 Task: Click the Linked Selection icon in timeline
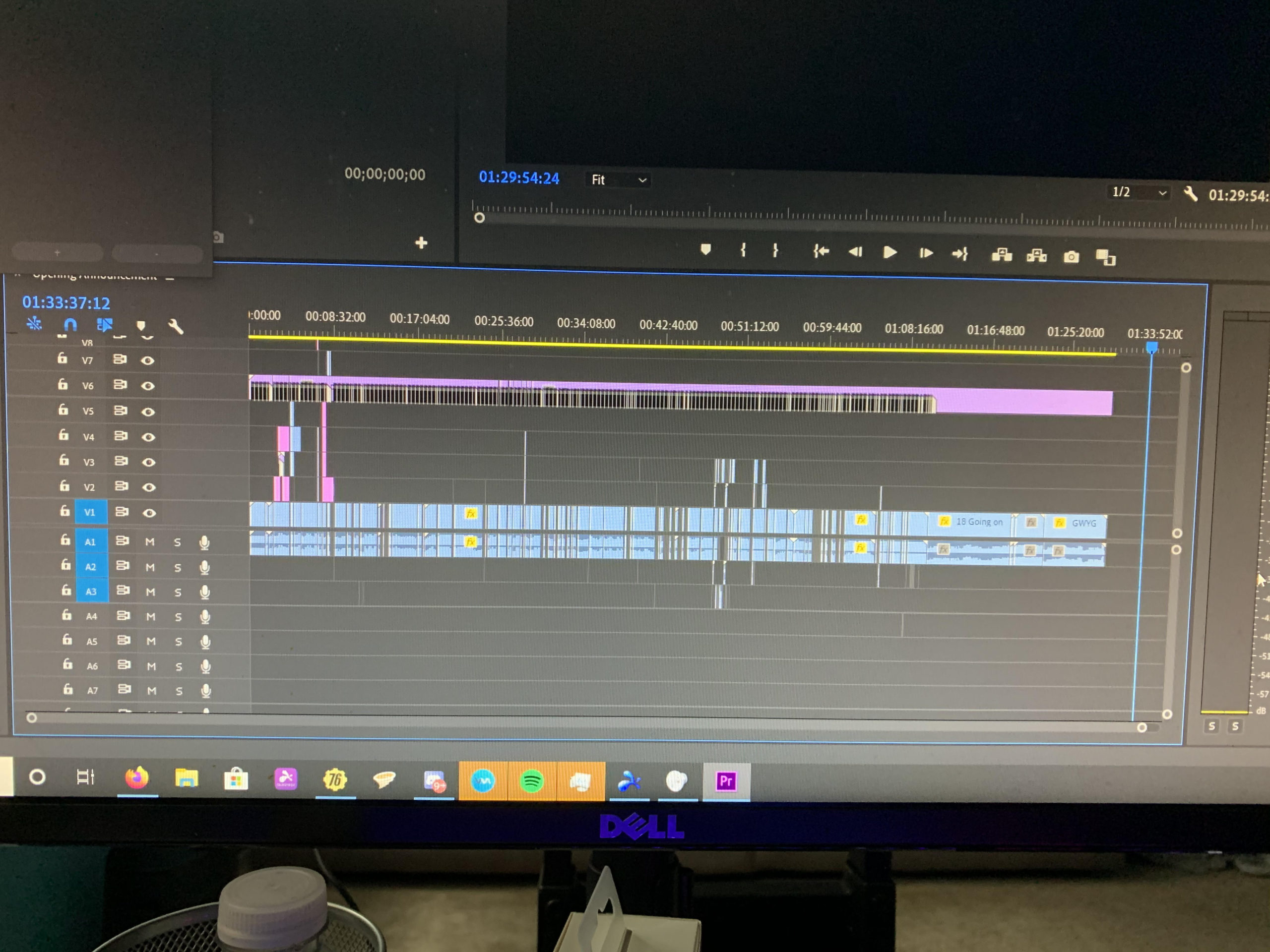pos(105,325)
